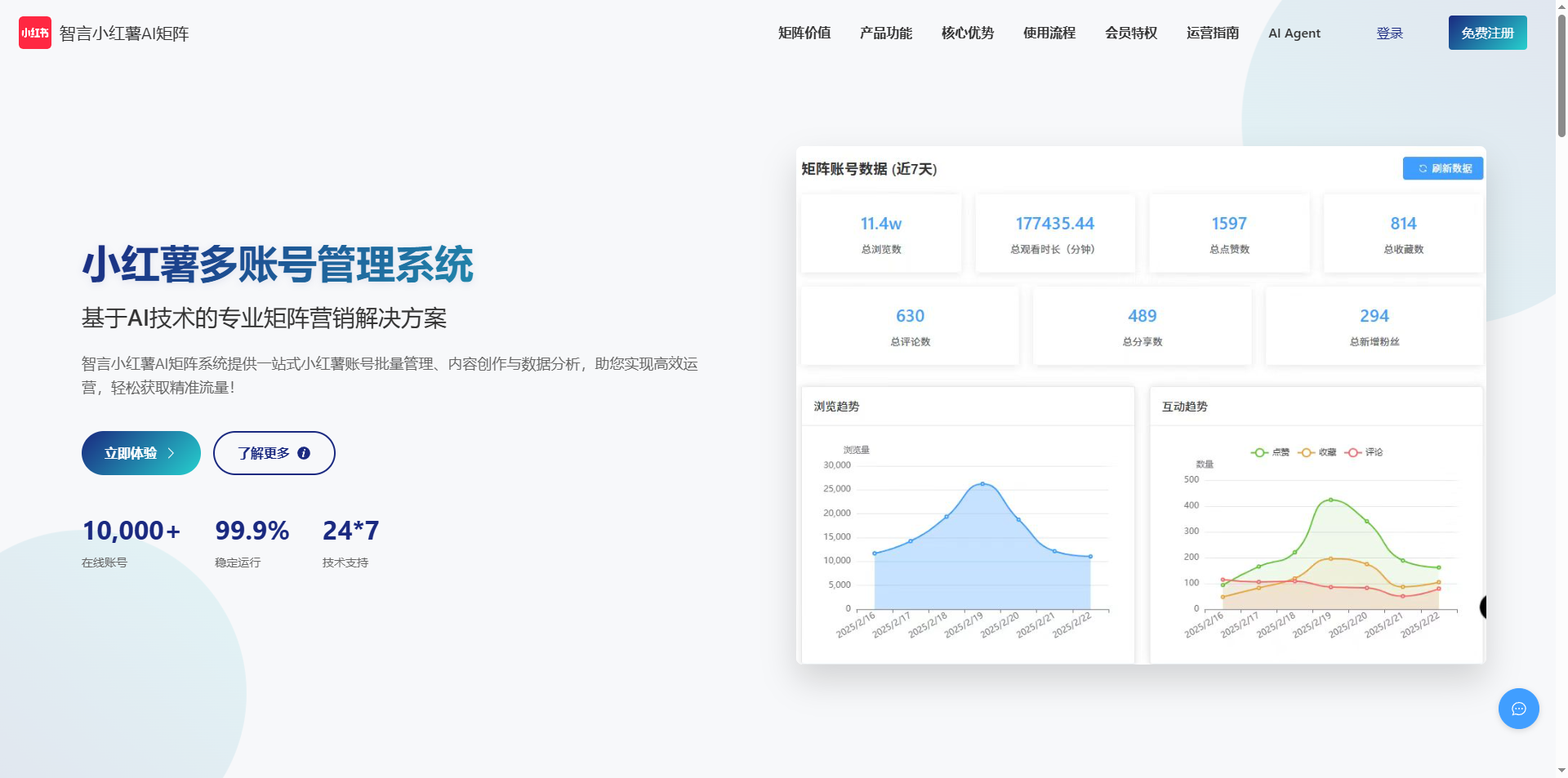Navigate to 会员特权
Screen dimensions: 1568x778
pos(1130,33)
